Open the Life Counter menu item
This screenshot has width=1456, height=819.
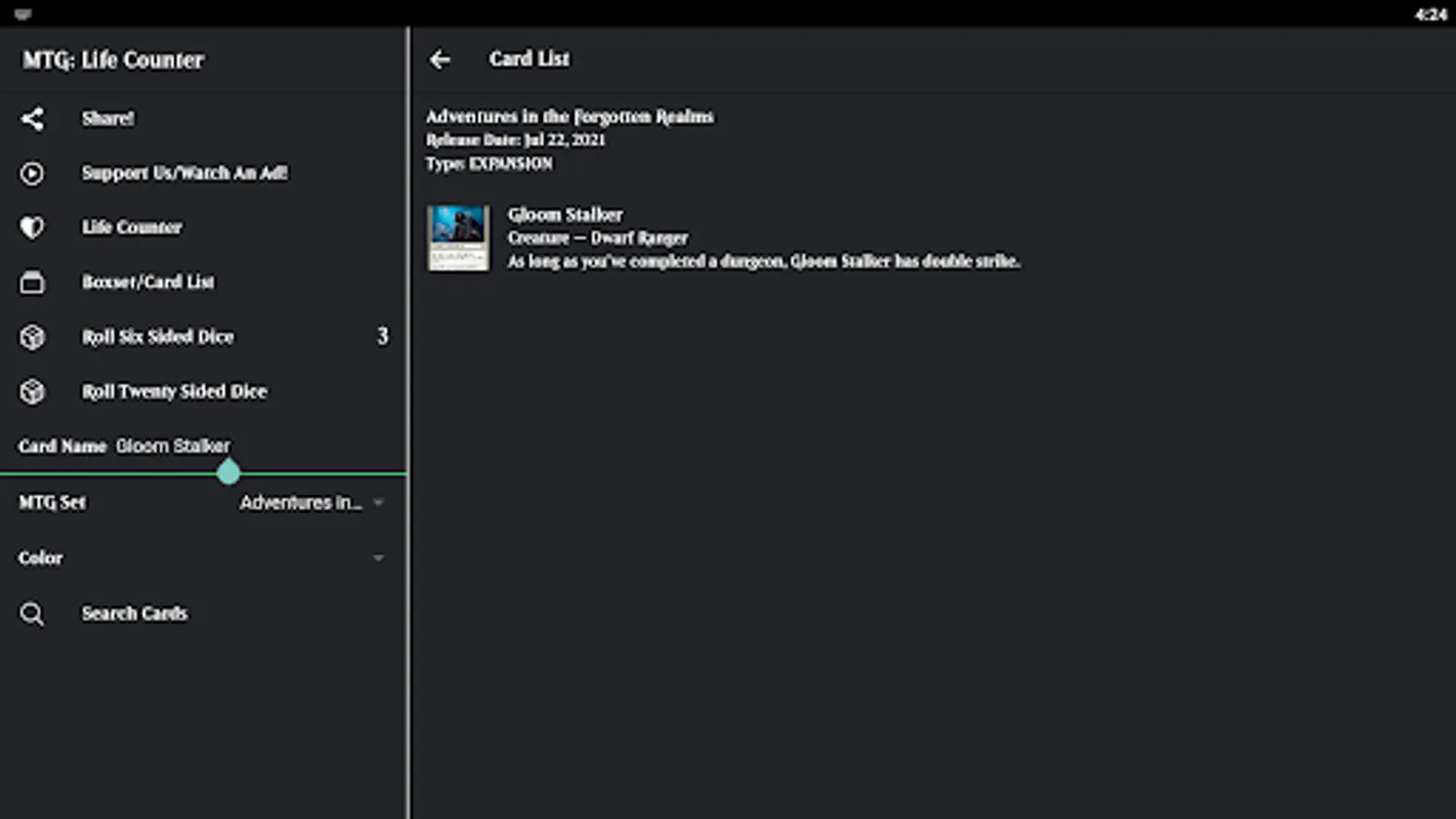tap(132, 227)
